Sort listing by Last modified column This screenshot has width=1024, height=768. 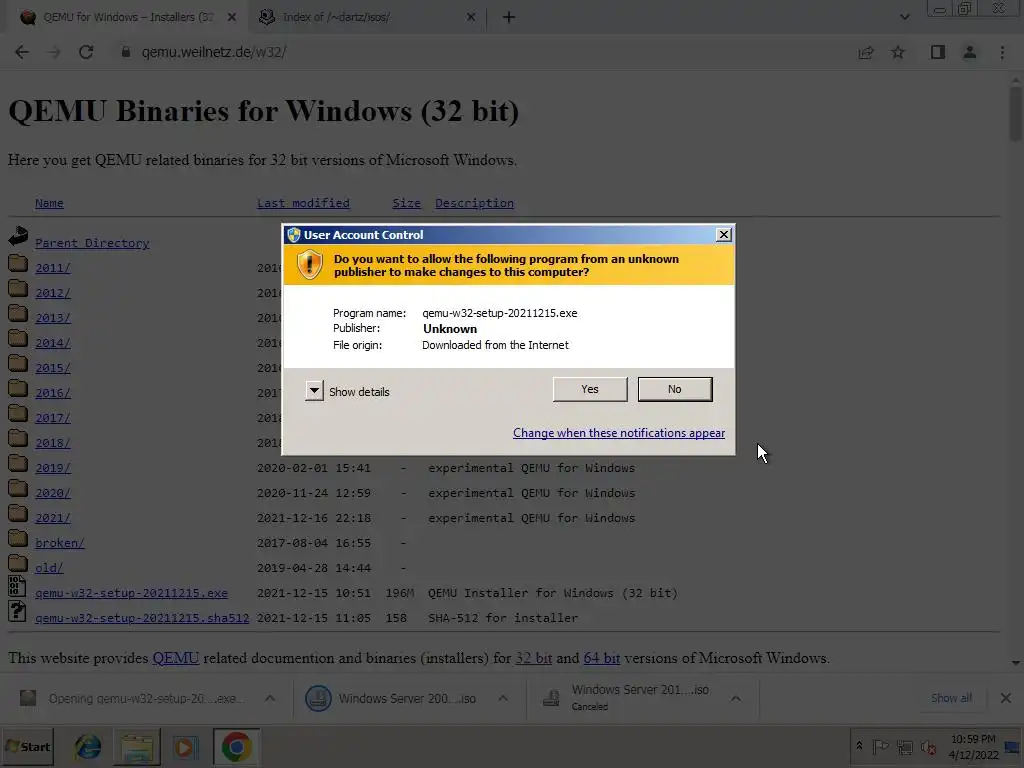tap(303, 203)
